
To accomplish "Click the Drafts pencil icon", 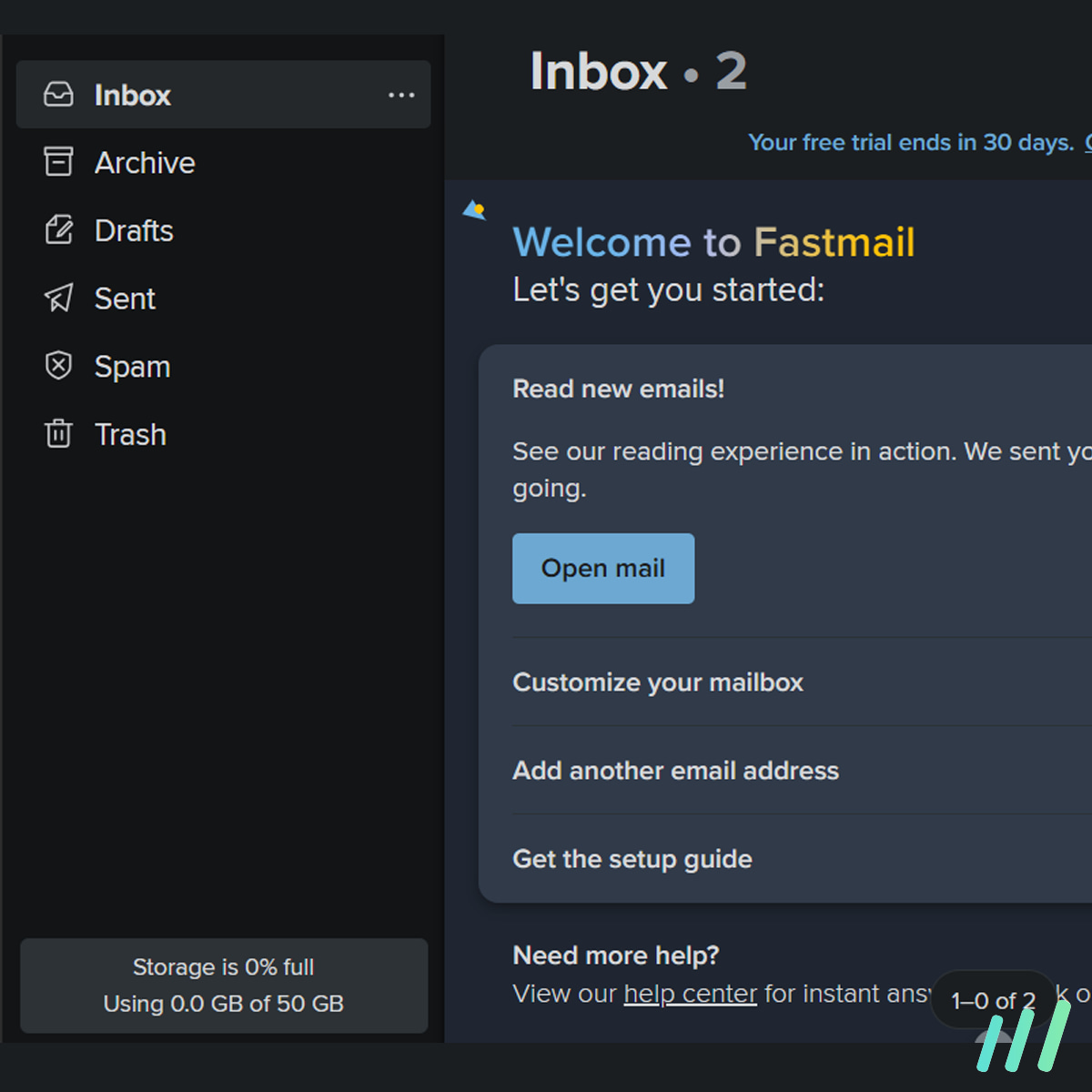I will point(58,230).
